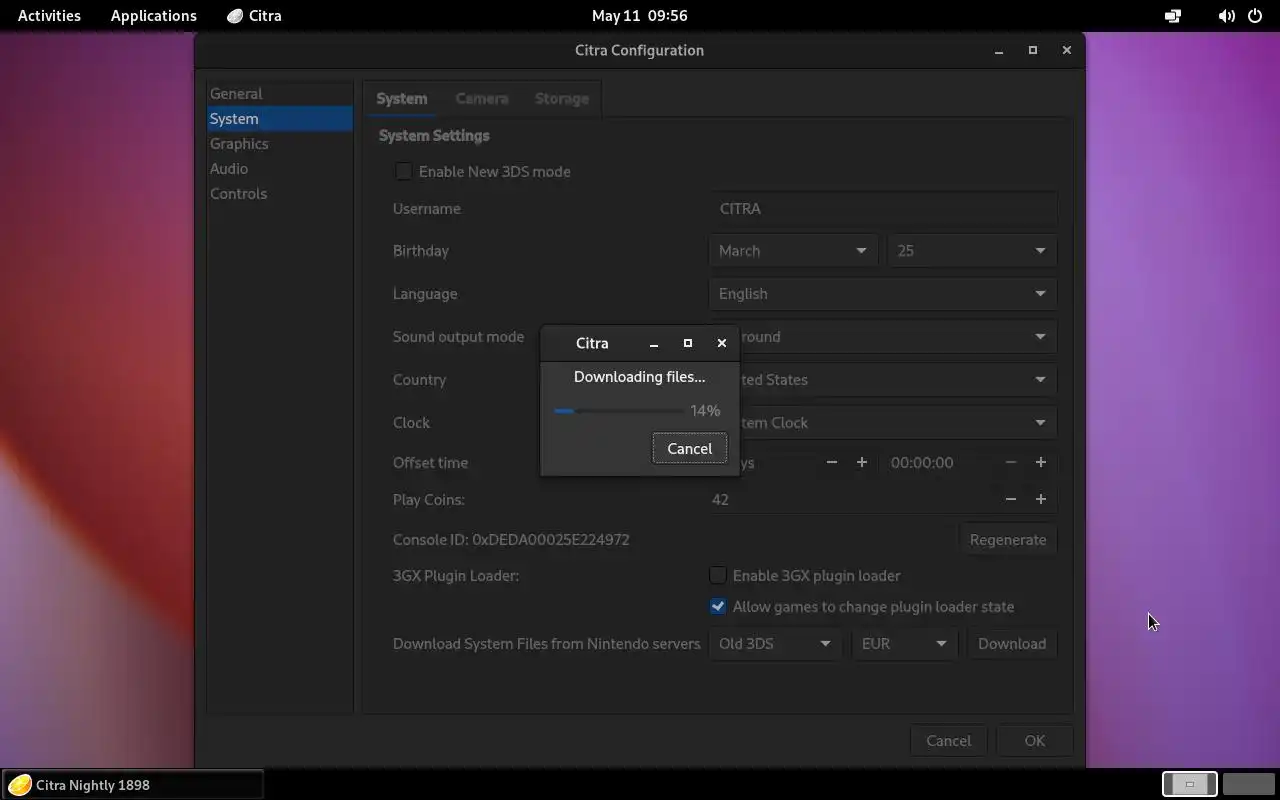Open the Activities overview

tap(49, 16)
